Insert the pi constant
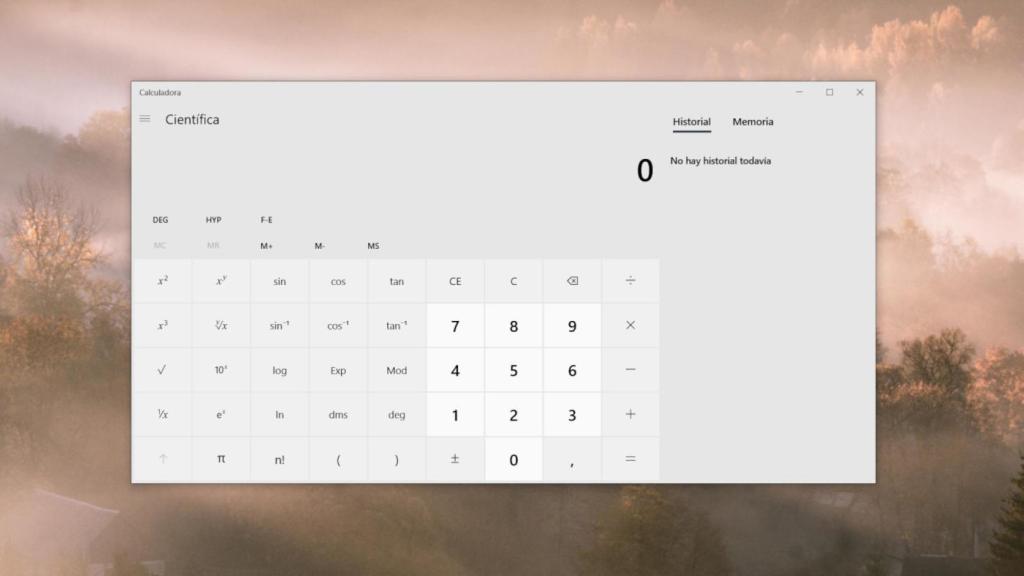The image size is (1024, 576). (x=220, y=459)
